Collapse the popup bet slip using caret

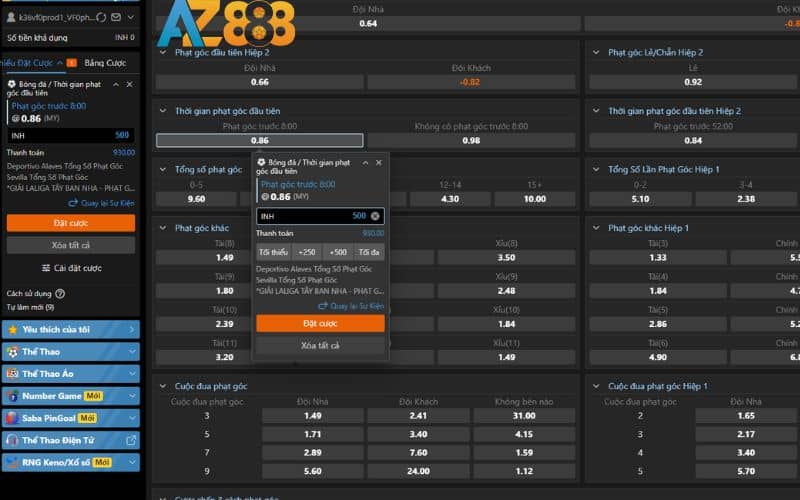point(365,162)
